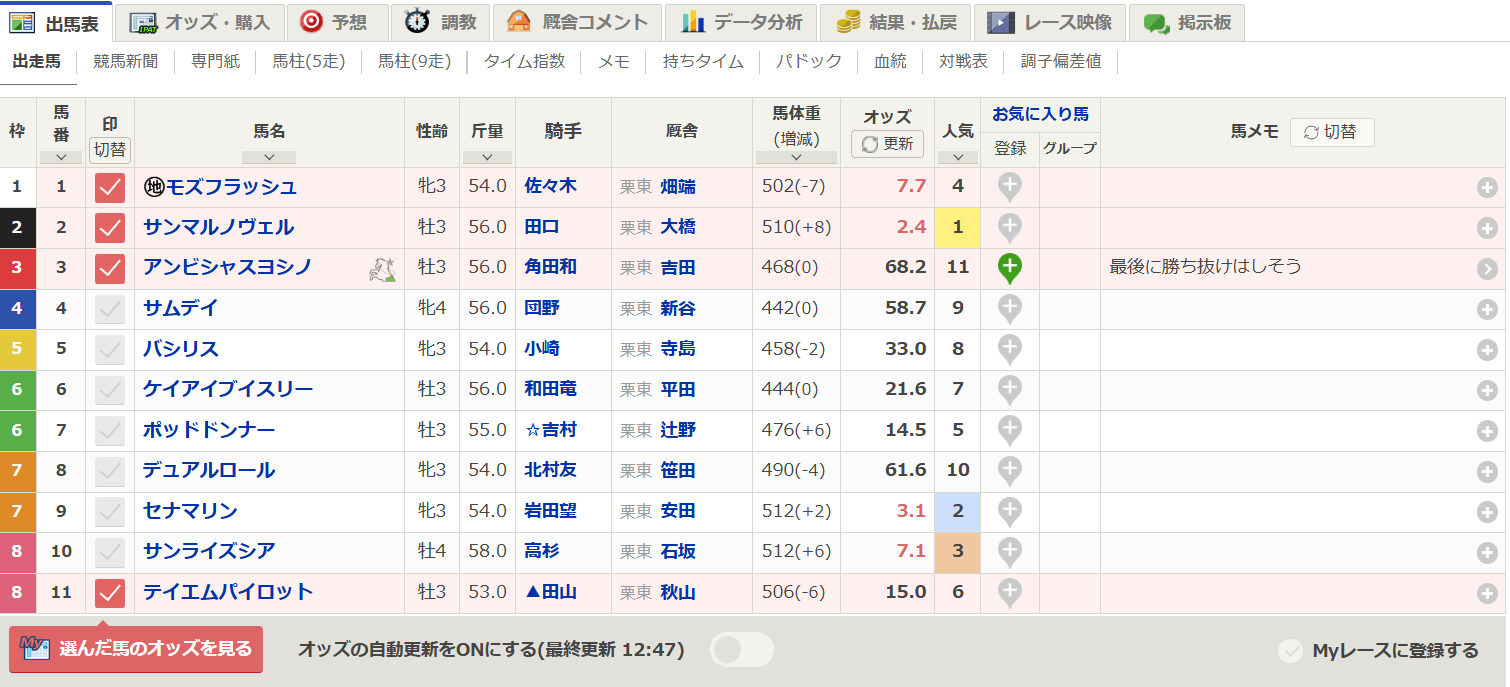Viewport: 1510px width, 687px height.
Task: Add サンマルノヴェル to favorites with pin icon
Action: 1010,227
